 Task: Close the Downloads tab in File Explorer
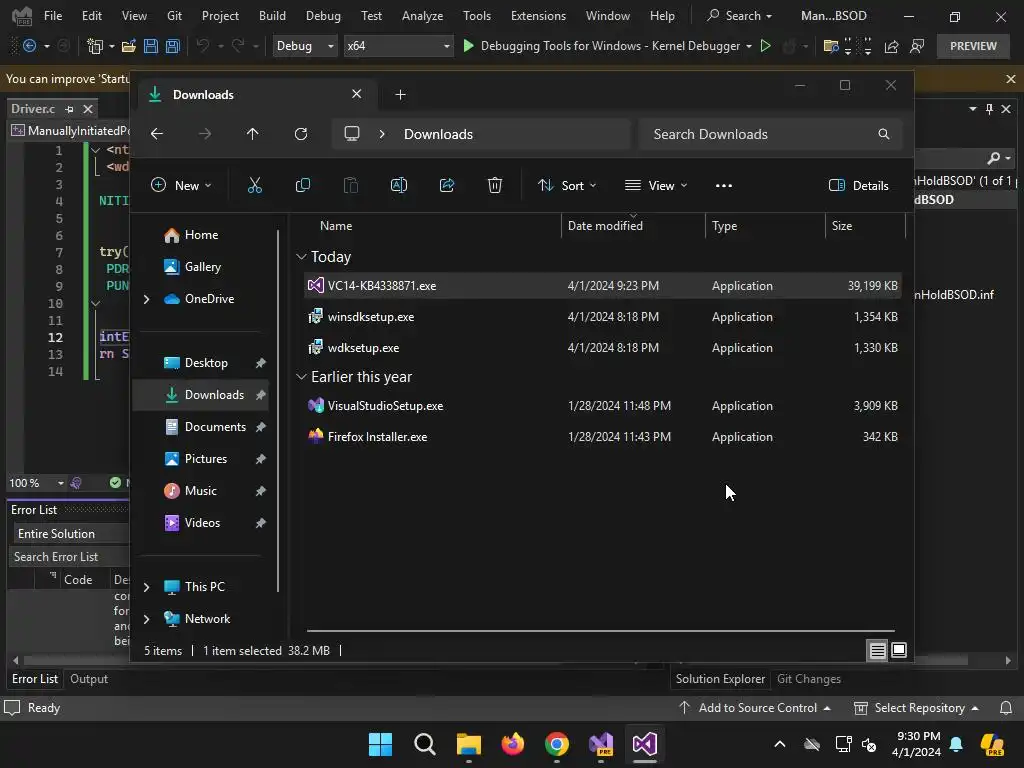357,94
